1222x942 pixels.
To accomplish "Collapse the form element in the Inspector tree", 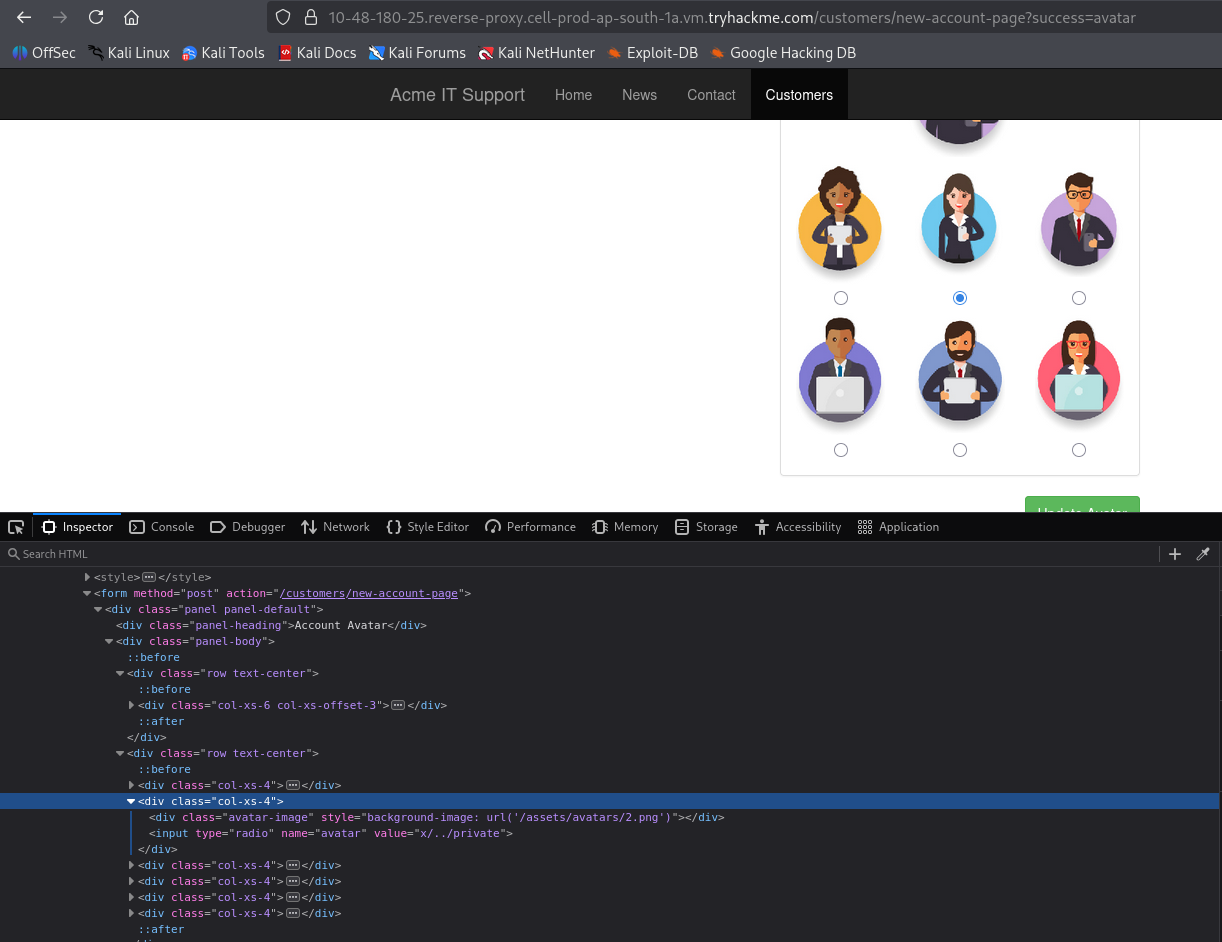I will (x=87, y=592).
